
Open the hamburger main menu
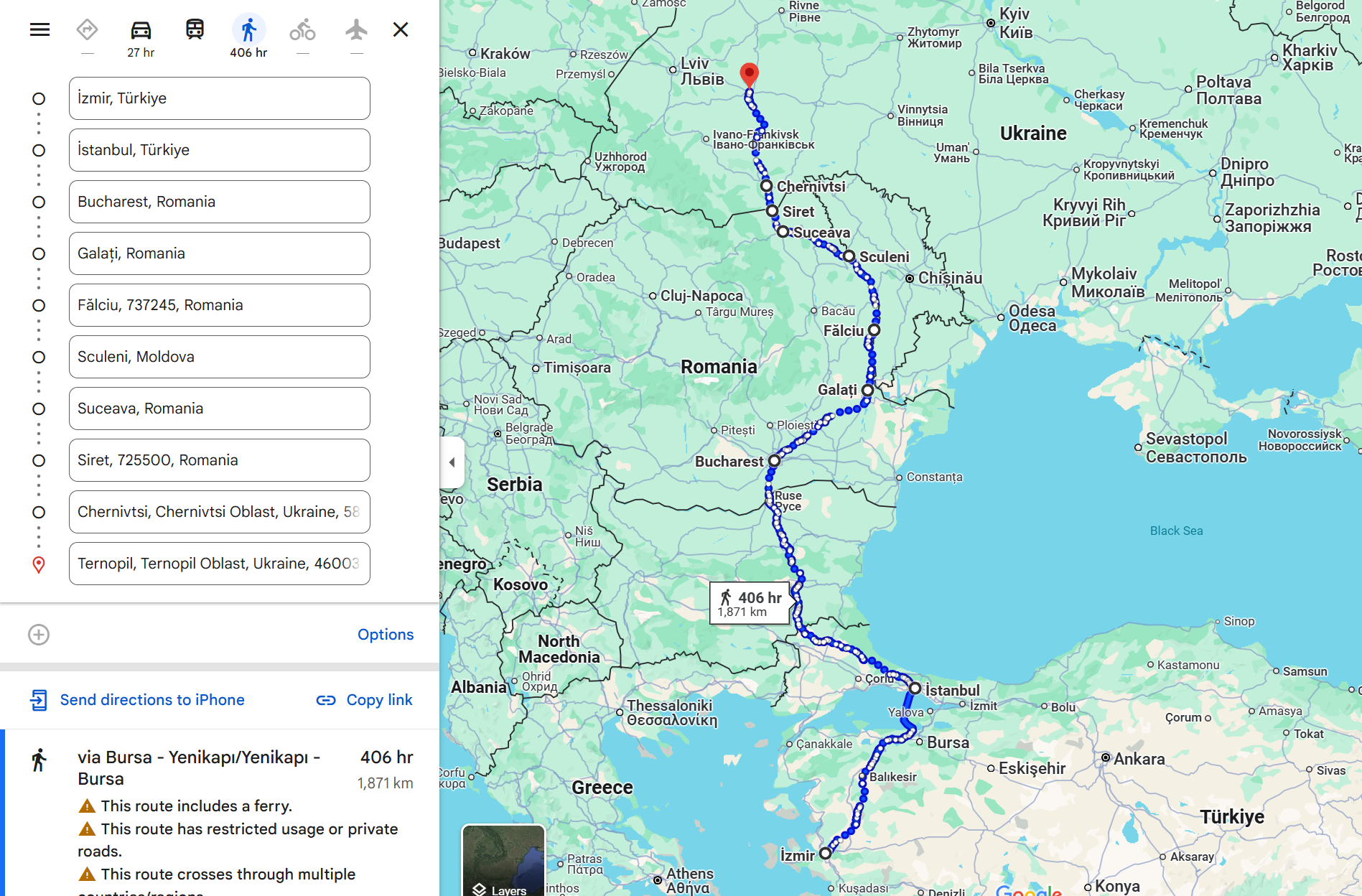40,29
